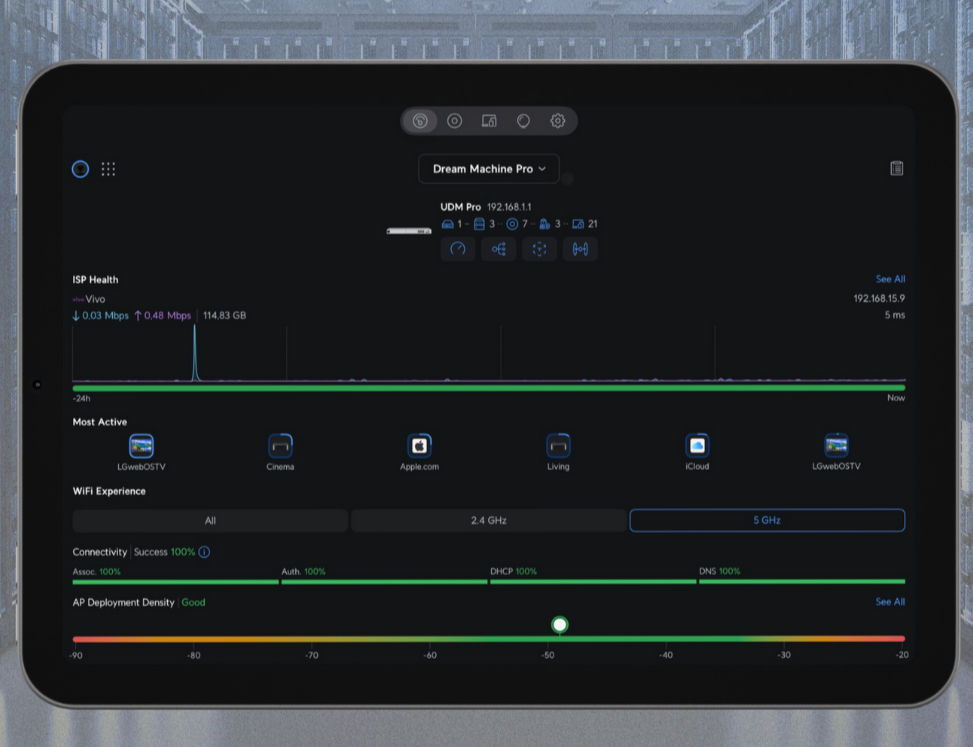This screenshot has width=973, height=747.
Task: Open ISP Health details via See All
Action: point(888,279)
